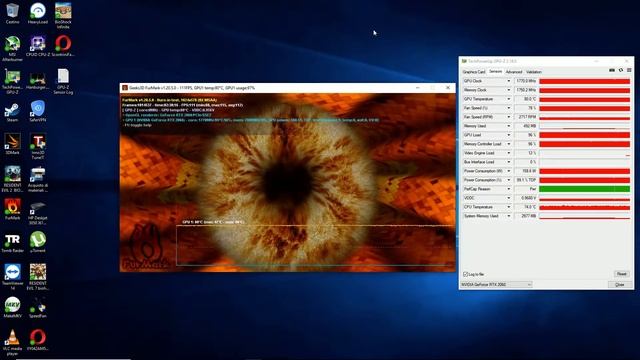Launch VLC media player from desktop
The image size is (640, 360).
pos(12,343)
